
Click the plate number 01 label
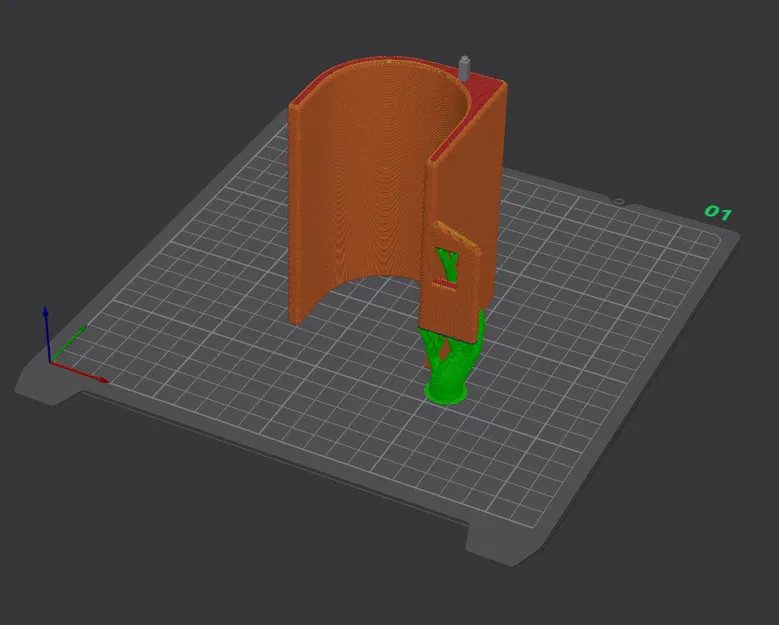click(x=718, y=212)
